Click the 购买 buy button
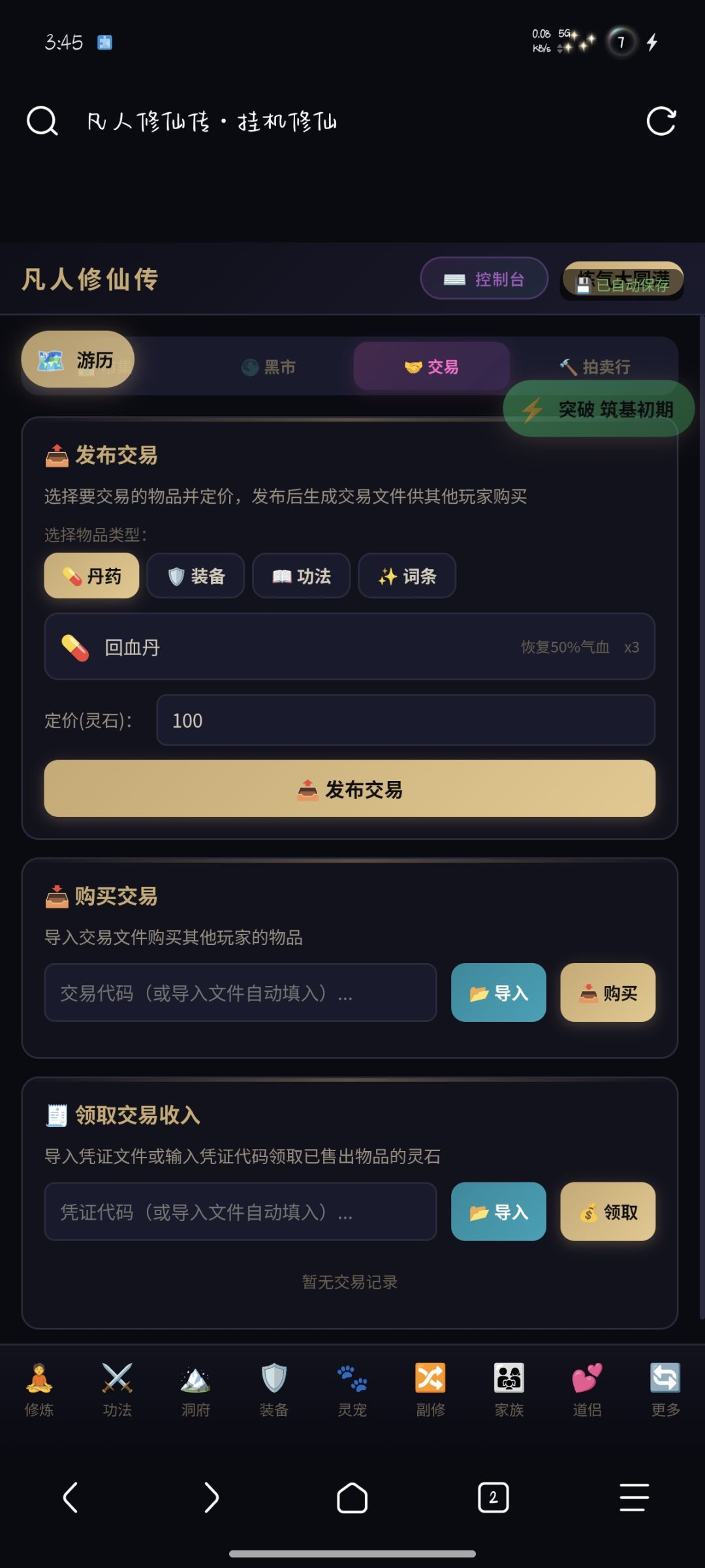Screen dimensions: 705x1568 (608, 993)
